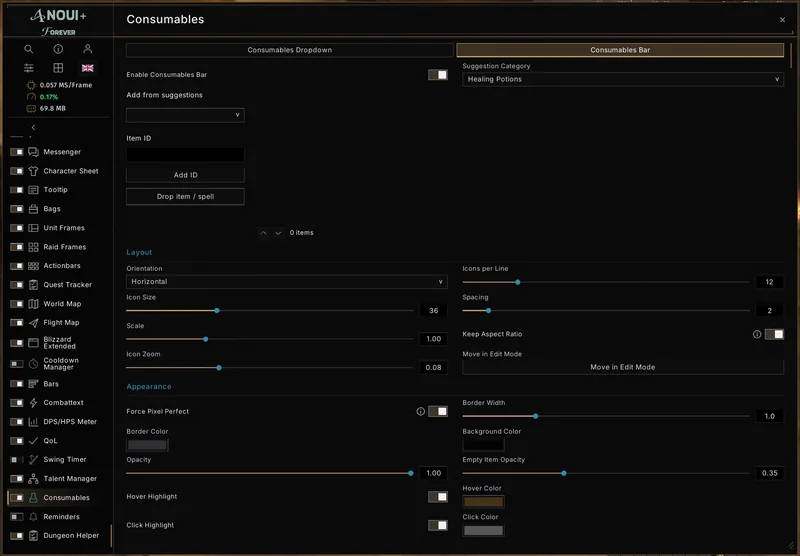Click the Add ID button
Viewport: 800px width, 556px height.
(185, 175)
